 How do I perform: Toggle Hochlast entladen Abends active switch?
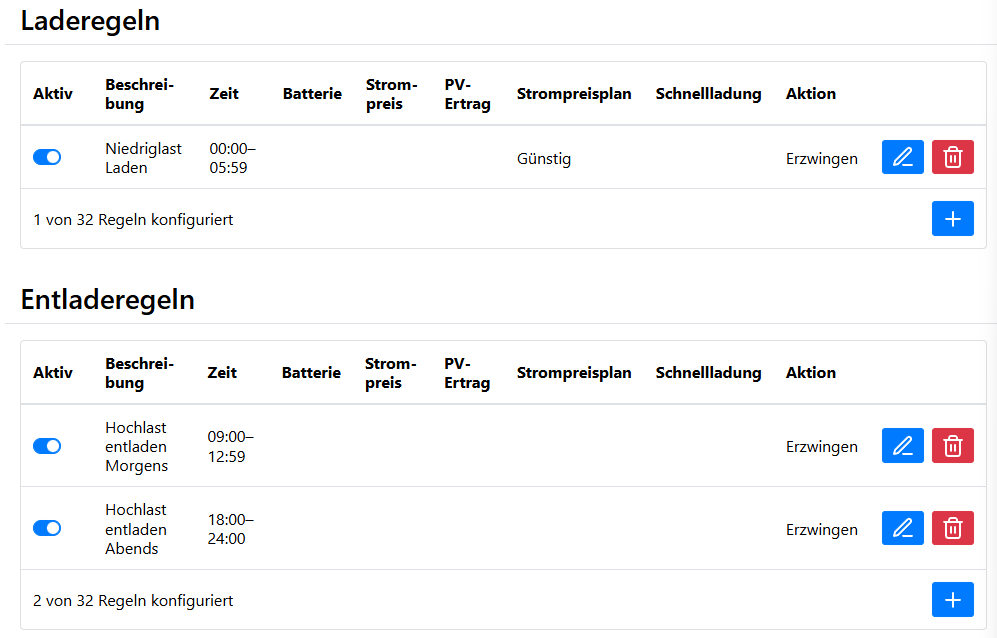pos(47,528)
